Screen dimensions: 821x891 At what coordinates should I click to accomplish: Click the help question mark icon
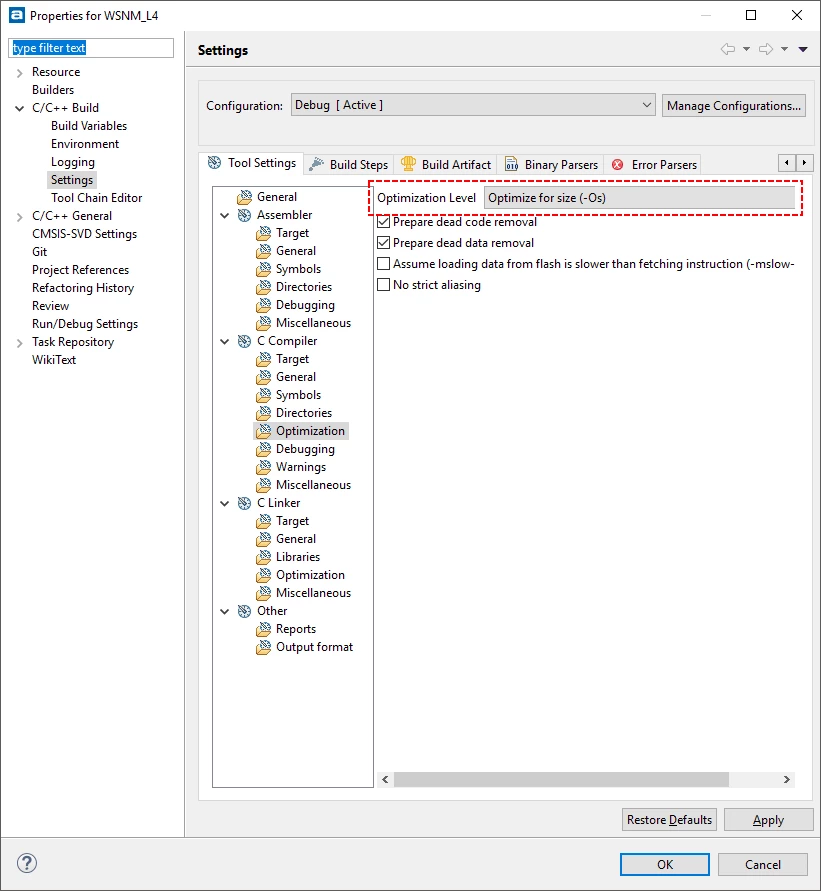click(27, 864)
